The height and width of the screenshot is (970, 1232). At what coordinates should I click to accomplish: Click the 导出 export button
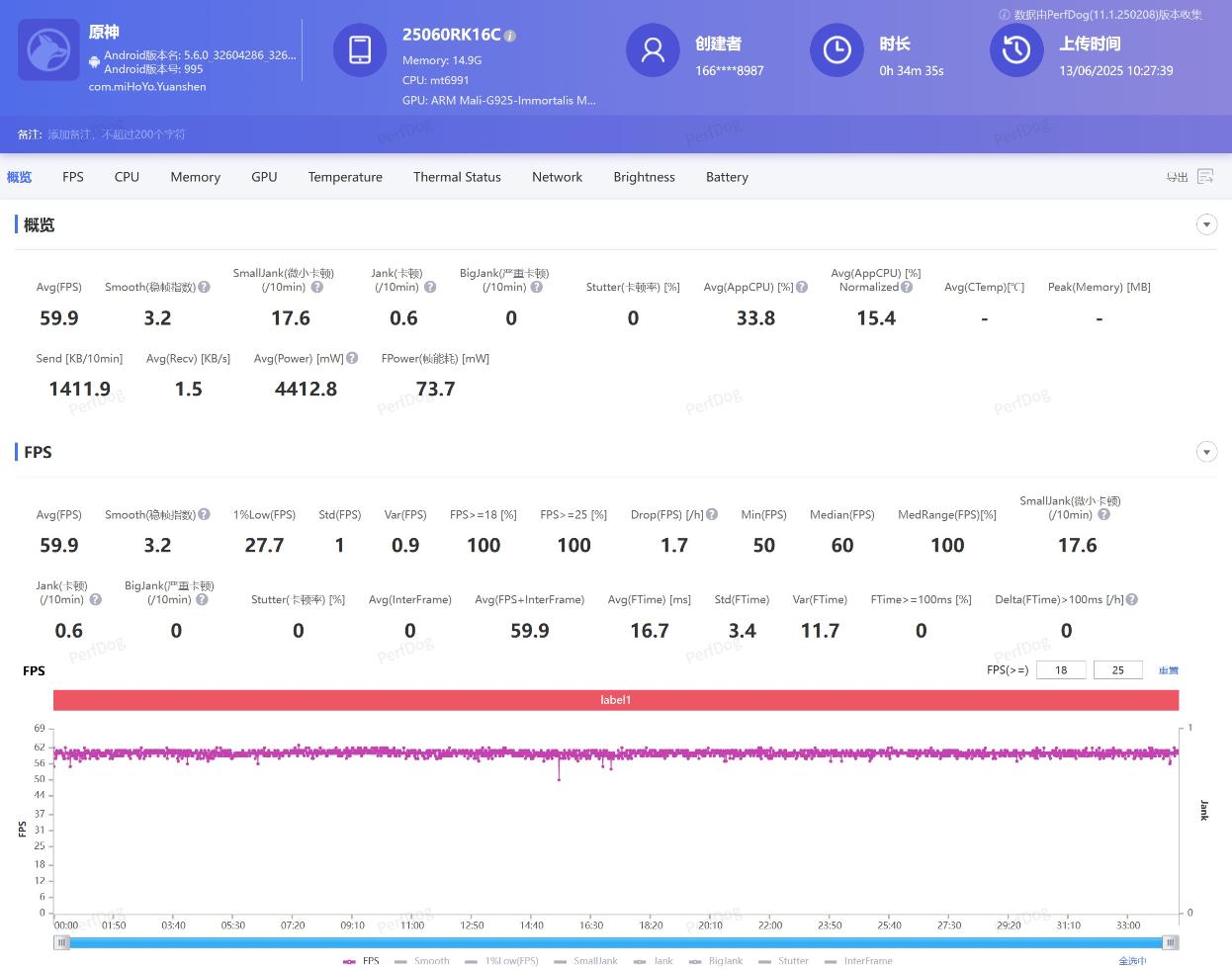point(1177,177)
